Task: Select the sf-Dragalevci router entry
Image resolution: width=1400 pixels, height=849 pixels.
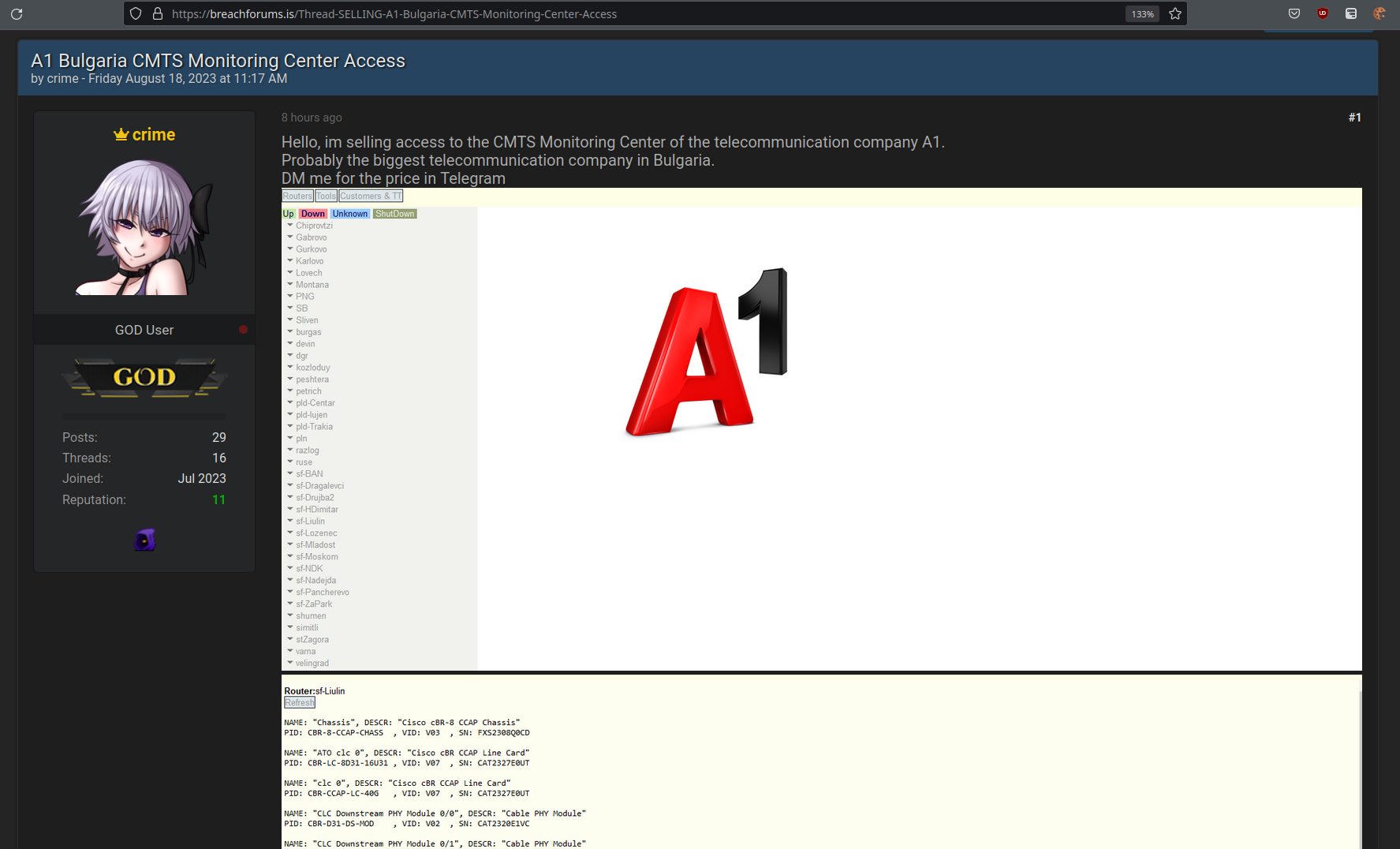Action: (319, 486)
